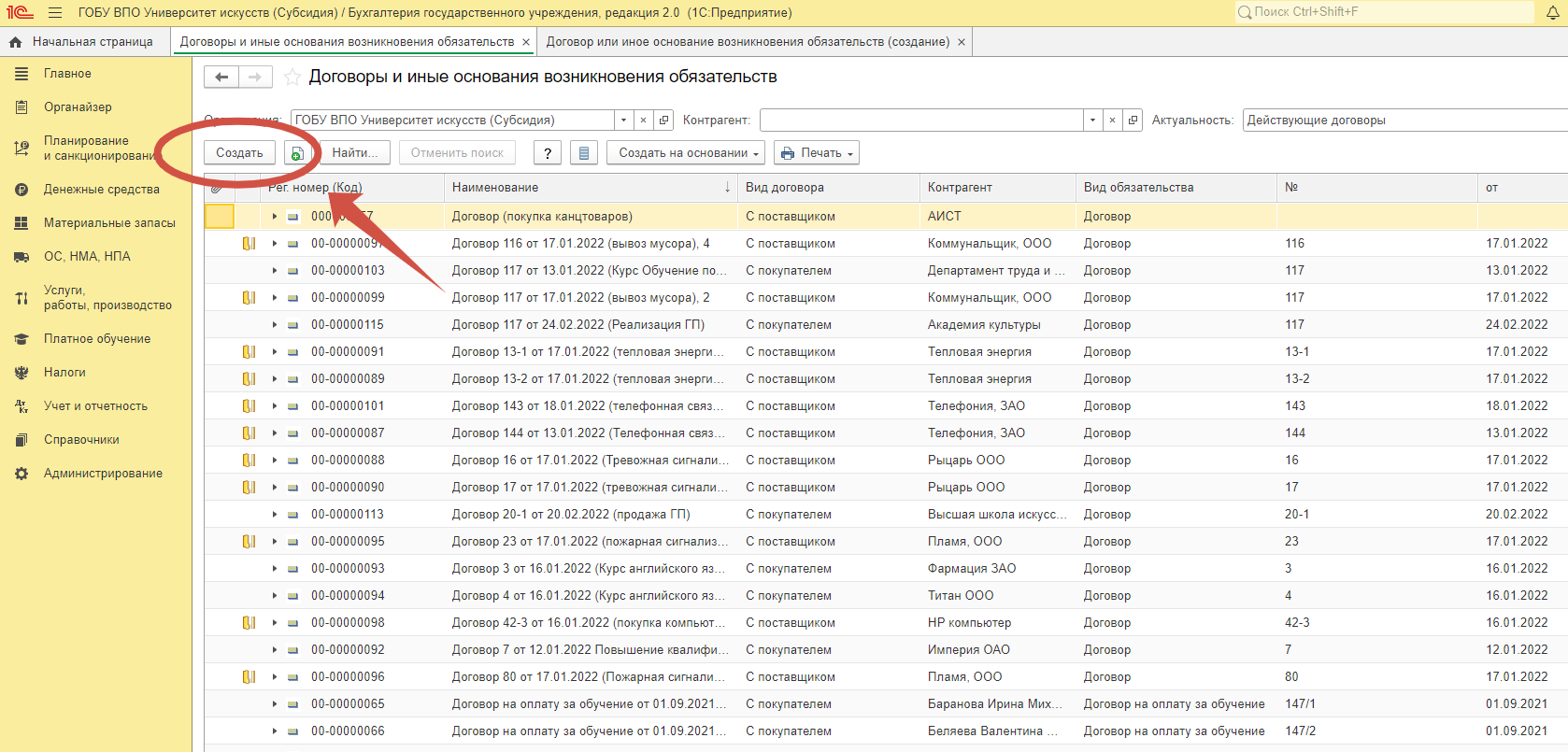Open help with the question mark button
Screen dimensions: 1568x752
coord(548,153)
